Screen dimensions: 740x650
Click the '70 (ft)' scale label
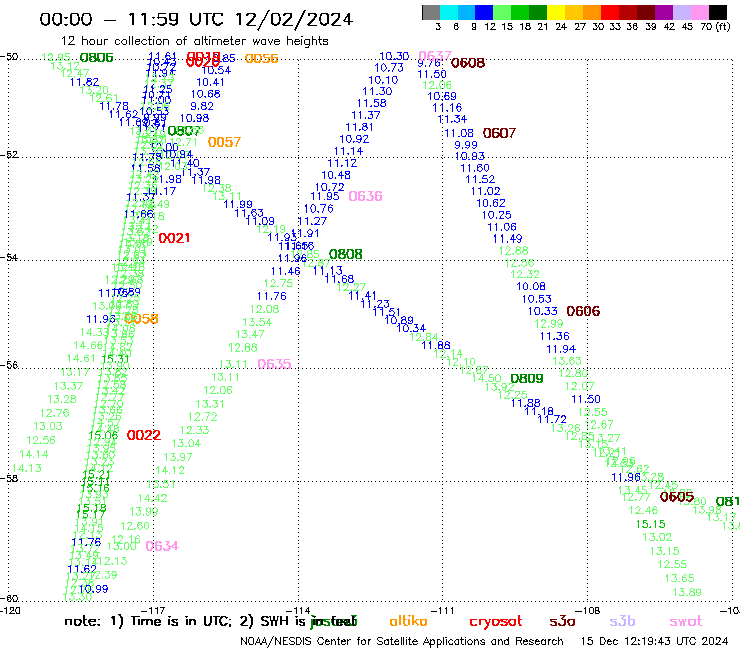point(715,27)
